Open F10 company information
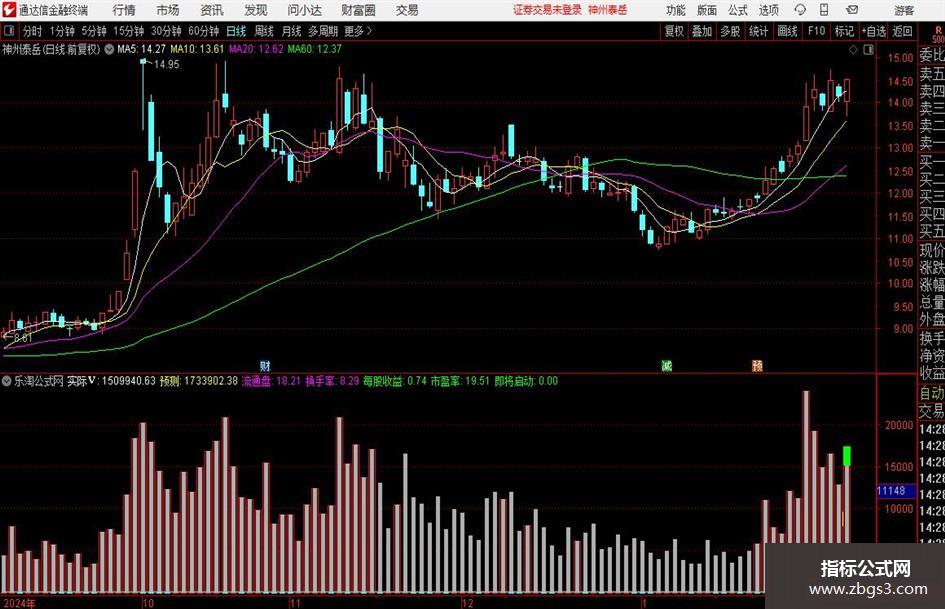The width and height of the screenshot is (945, 609). click(x=816, y=31)
